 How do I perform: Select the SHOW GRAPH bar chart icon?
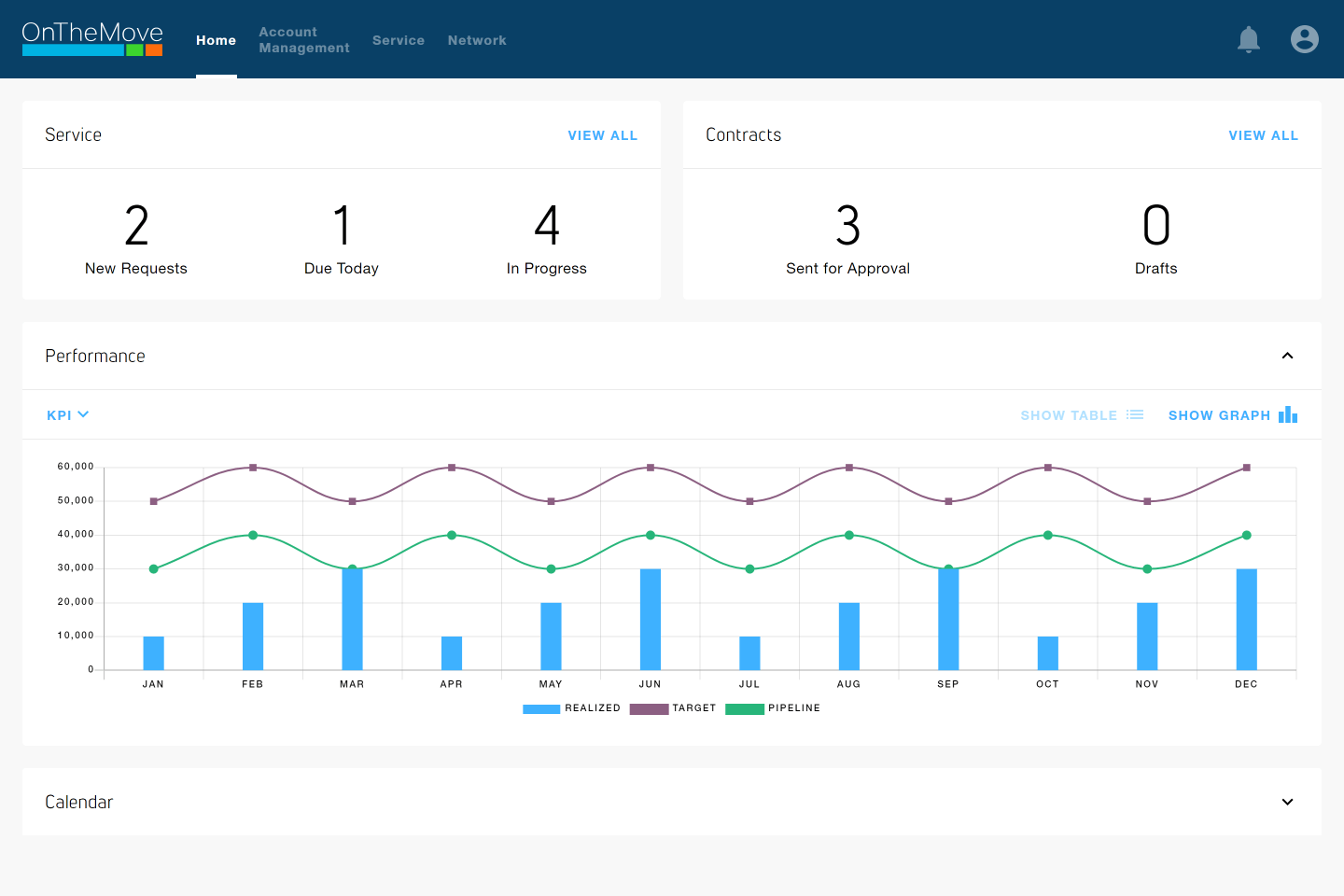click(1288, 414)
